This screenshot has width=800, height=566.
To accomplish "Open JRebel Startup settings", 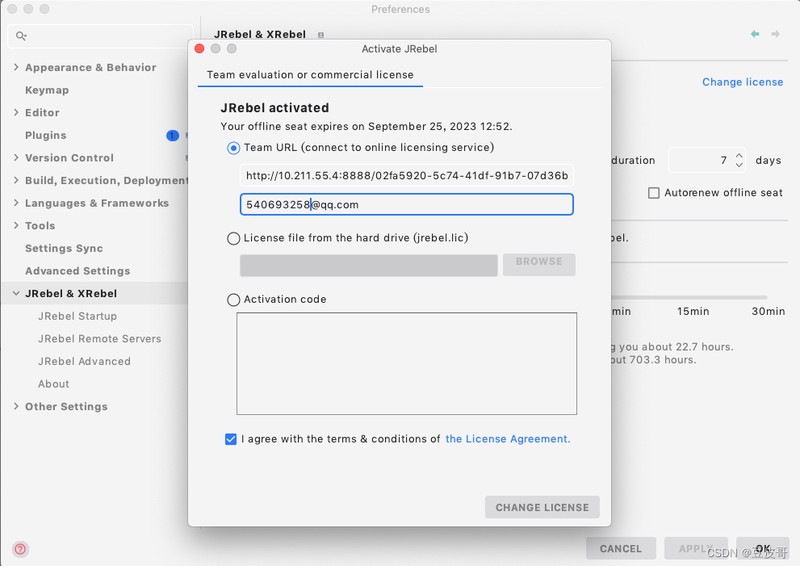I will pos(78,316).
